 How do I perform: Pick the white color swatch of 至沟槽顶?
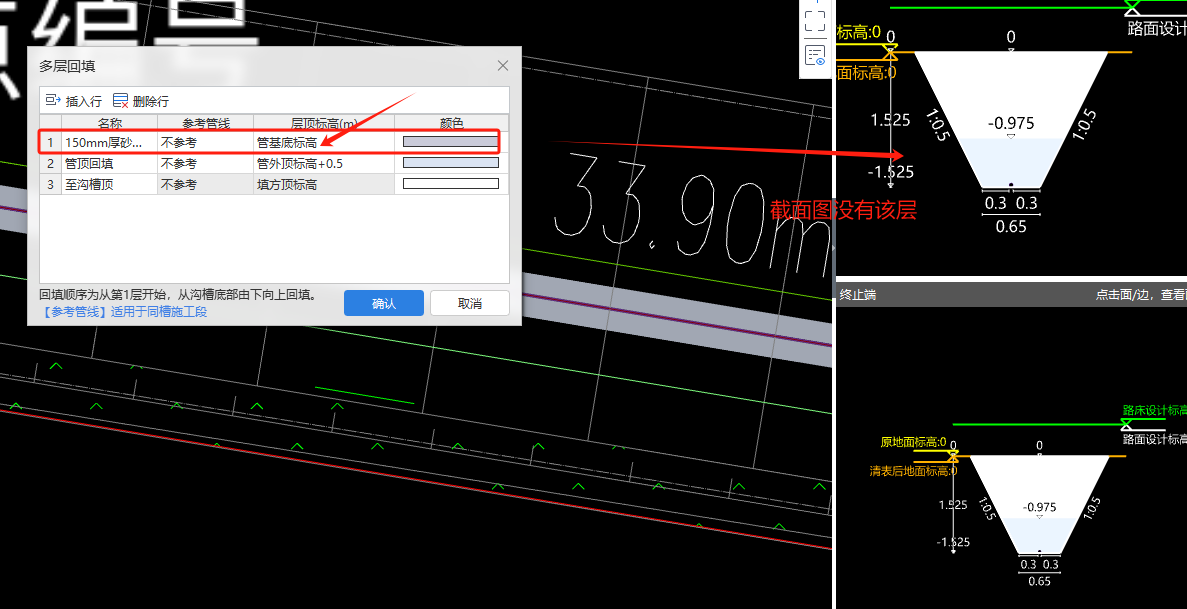(x=450, y=184)
